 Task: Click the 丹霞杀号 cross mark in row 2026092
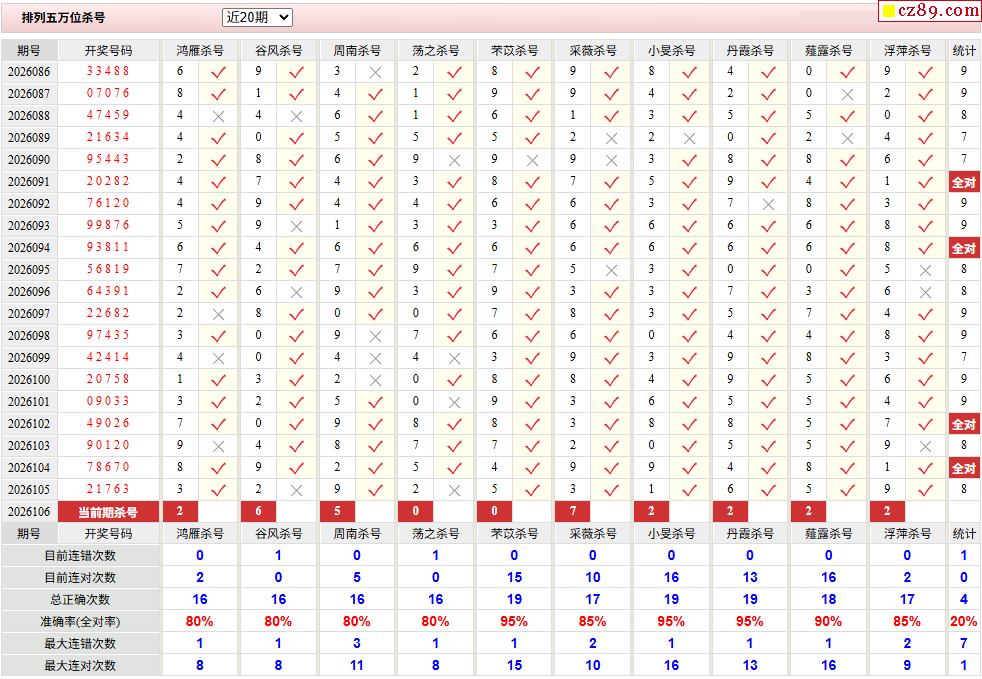point(768,204)
